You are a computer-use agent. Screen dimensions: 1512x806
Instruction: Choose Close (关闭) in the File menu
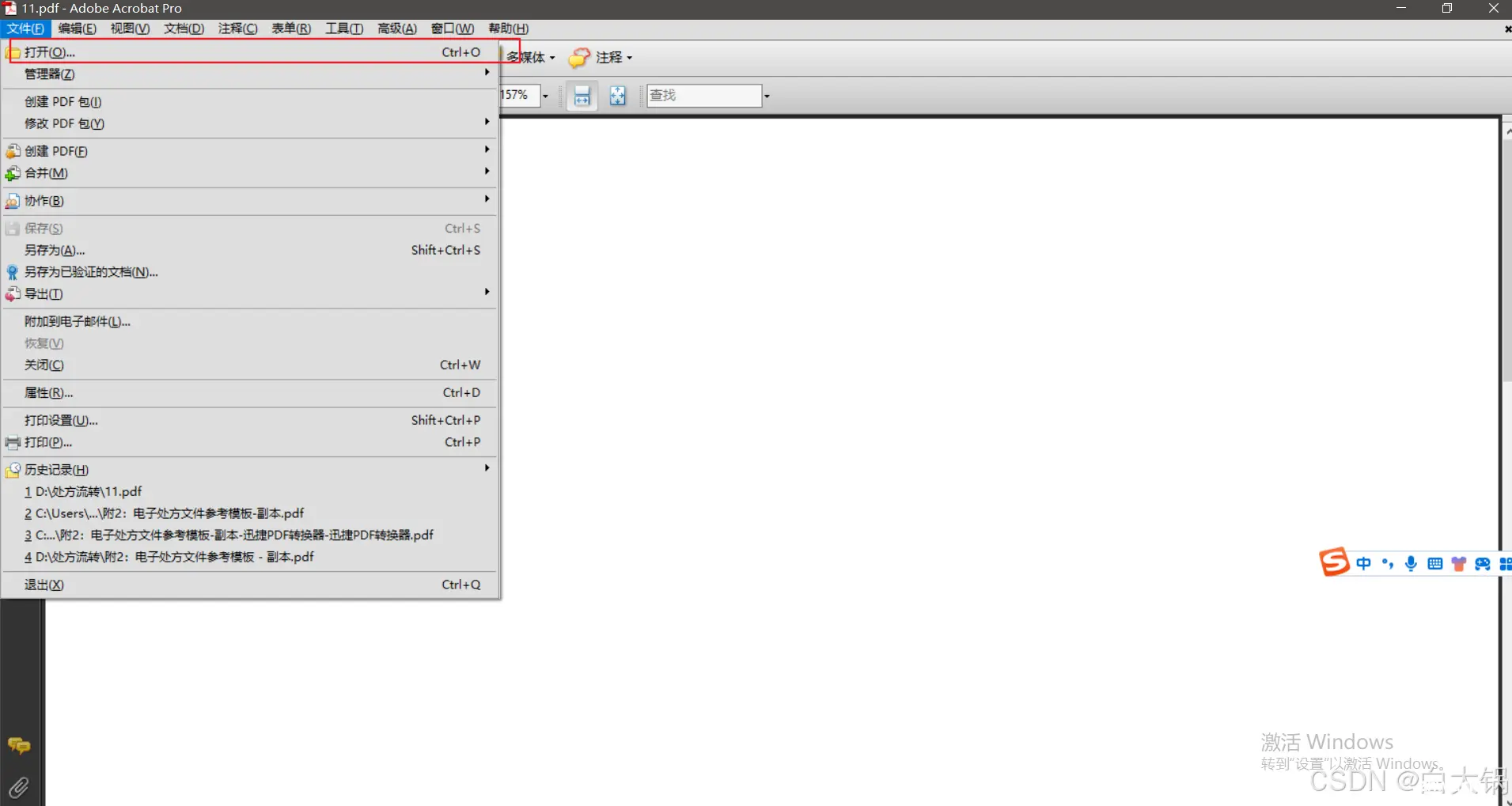pos(250,365)
